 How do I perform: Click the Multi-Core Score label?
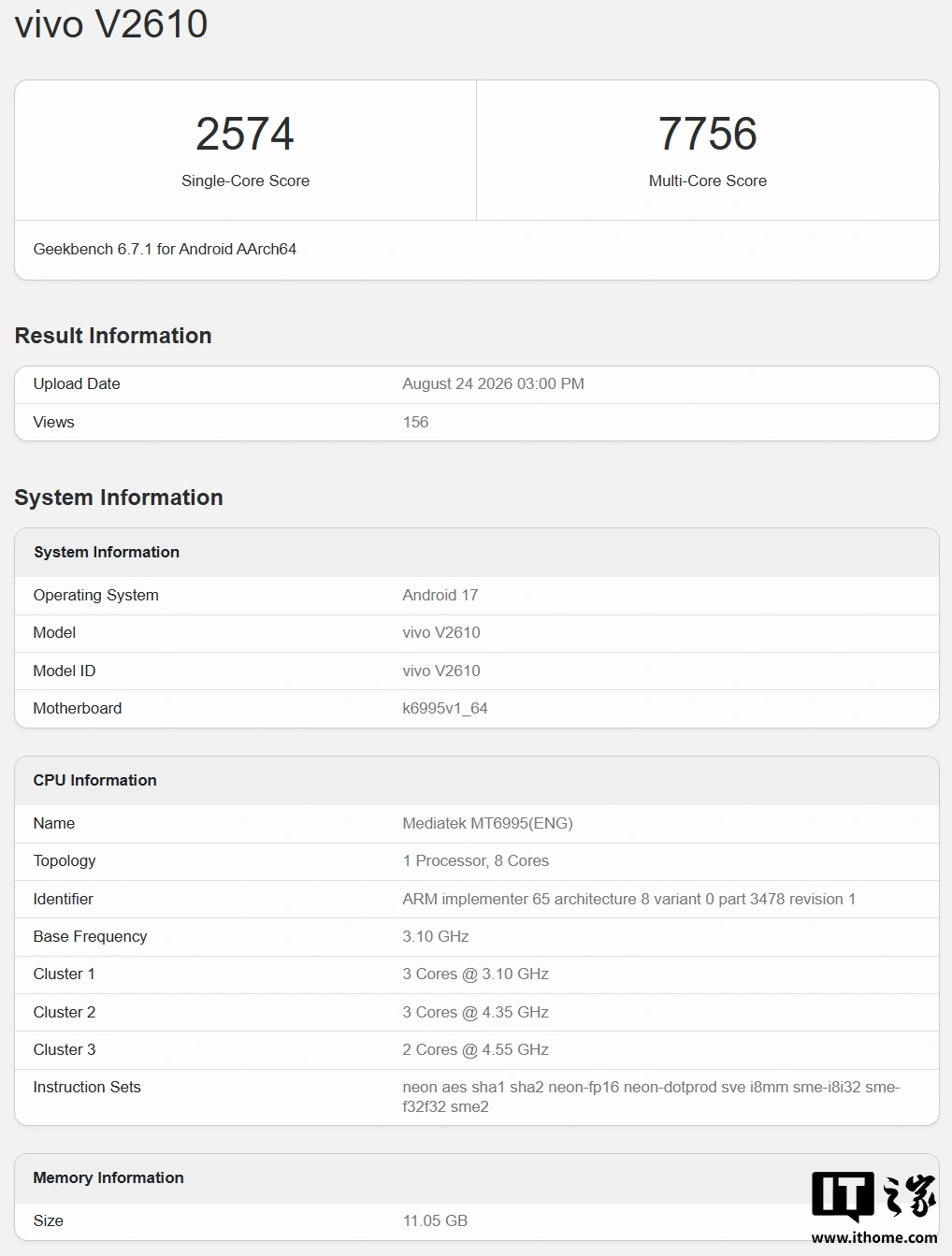(x=708, y=180)
